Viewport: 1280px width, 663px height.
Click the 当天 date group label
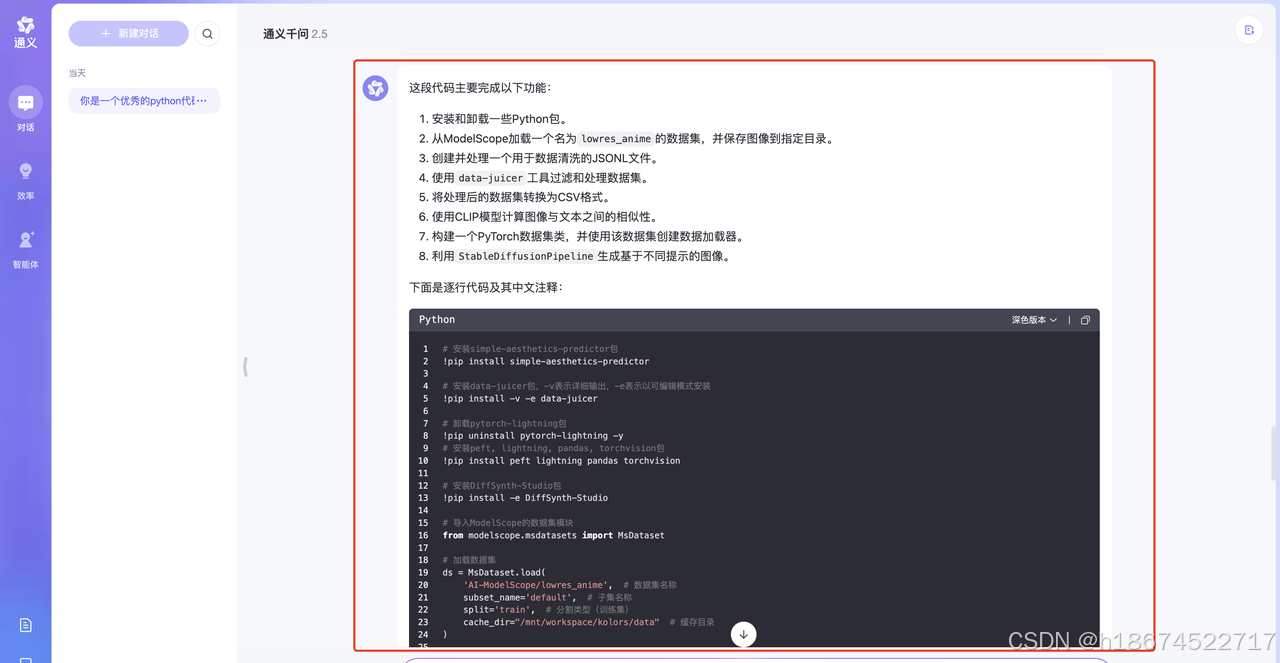[x=77, y=73]
